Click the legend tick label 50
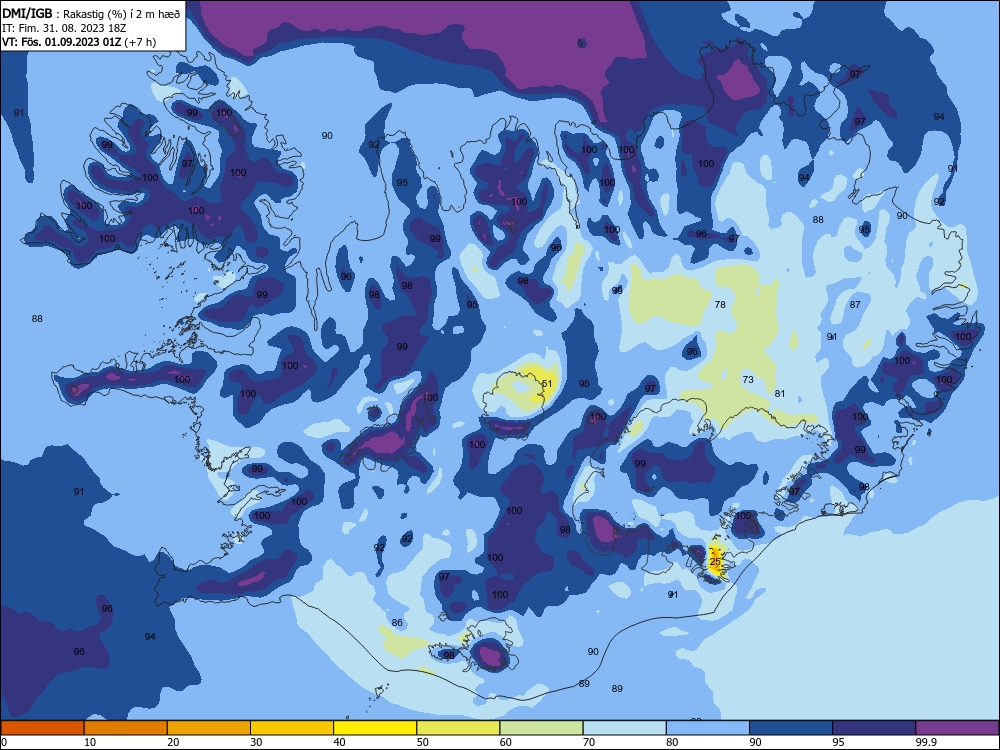Viewport: 1000px width, 750px height. [423, 742]
